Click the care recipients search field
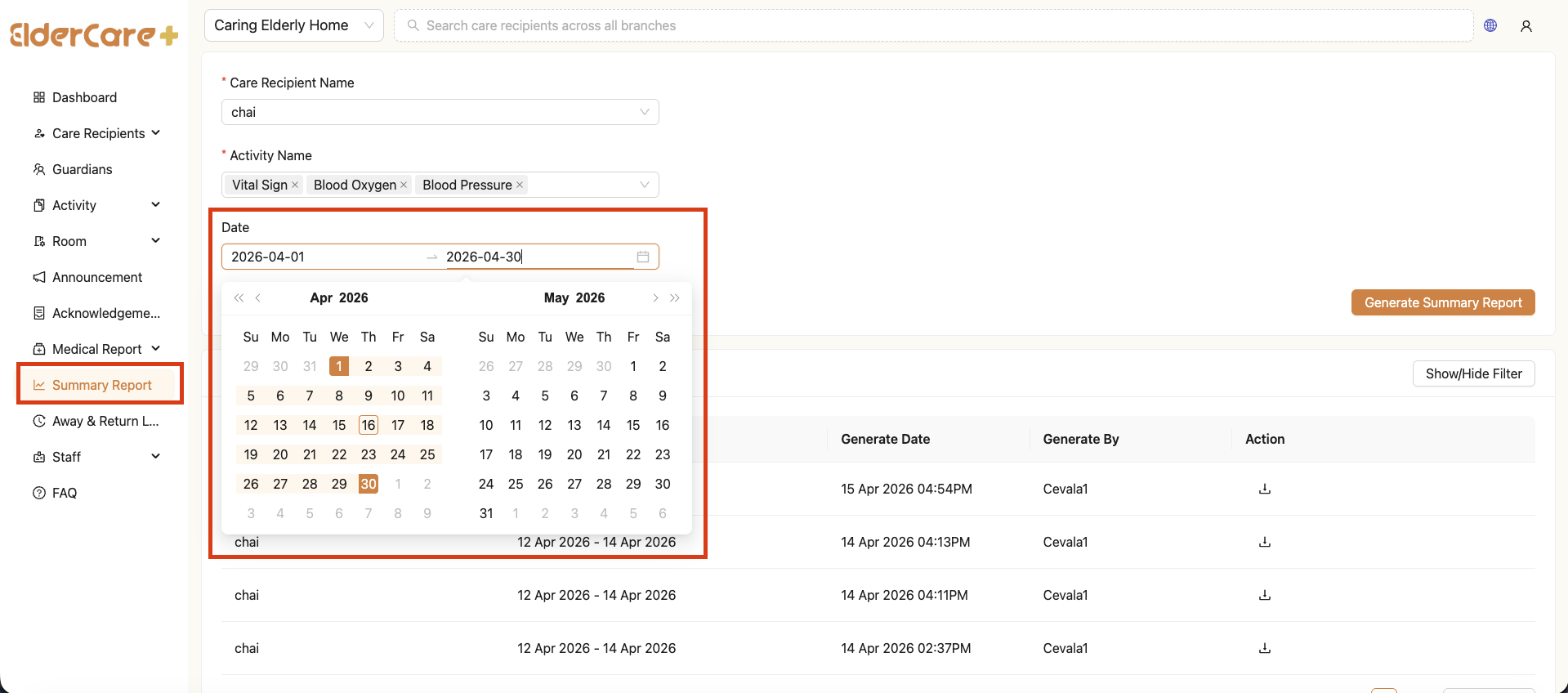 pos(931,25)
